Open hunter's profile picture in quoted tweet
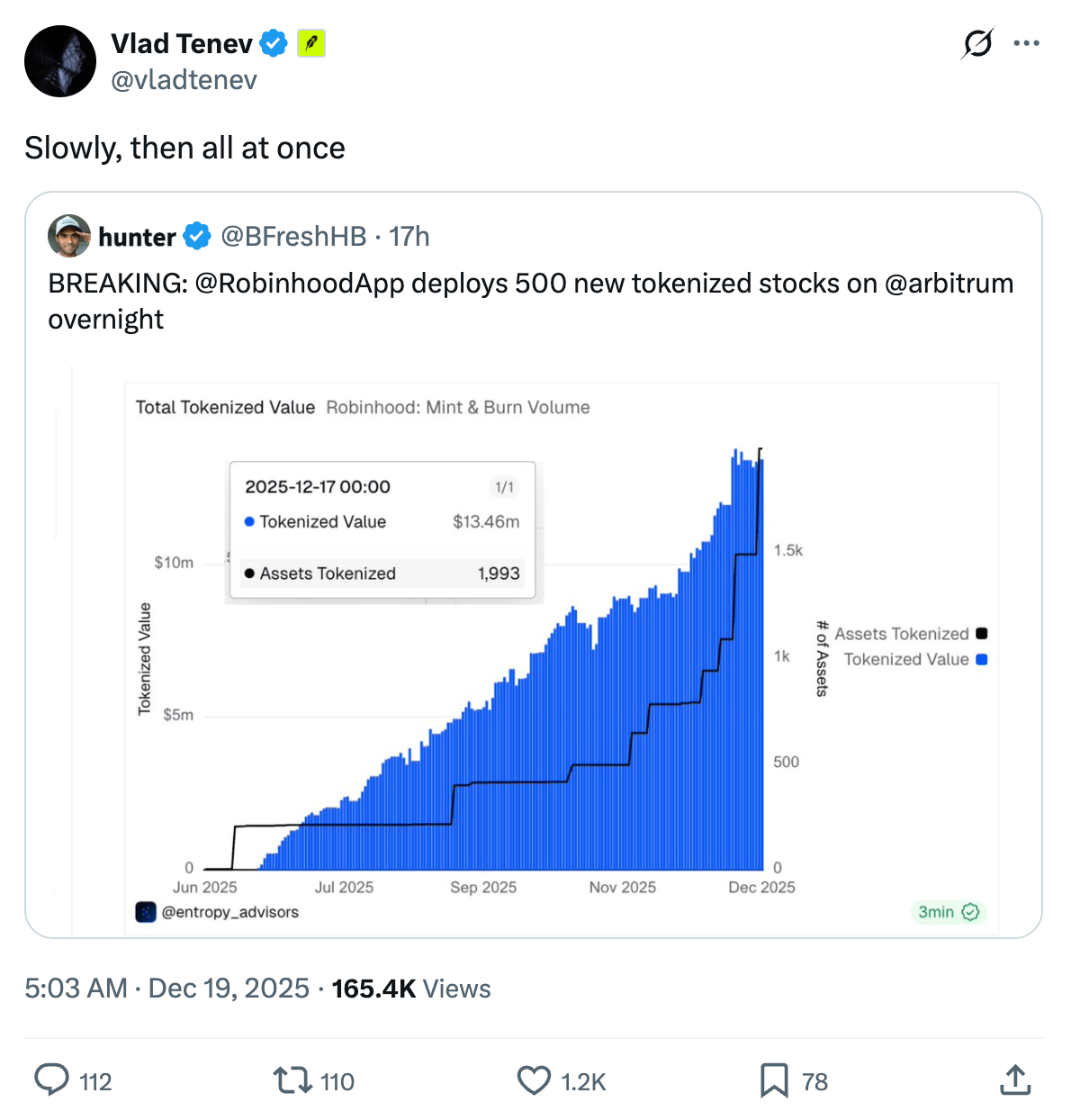 click(x=69, y=236)
